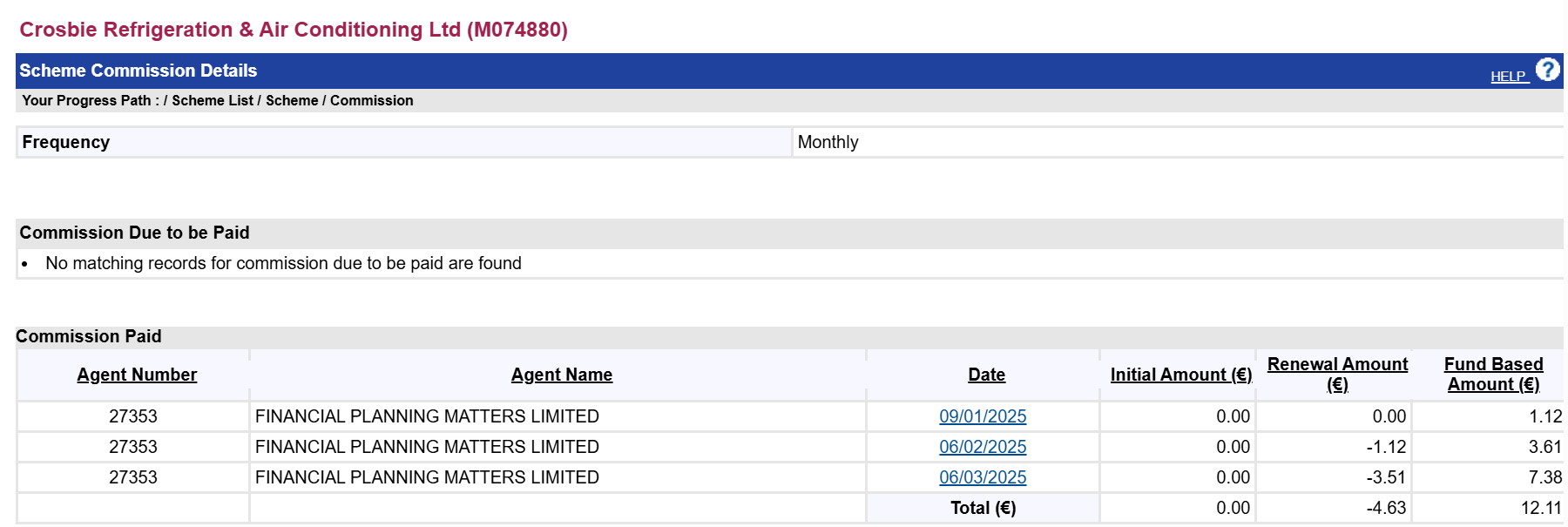Image resolution: width=1568 pixels, height=527 pixels.
Task: Open the 06/02/2025 commission date link
Action: (x=983, y=447)
